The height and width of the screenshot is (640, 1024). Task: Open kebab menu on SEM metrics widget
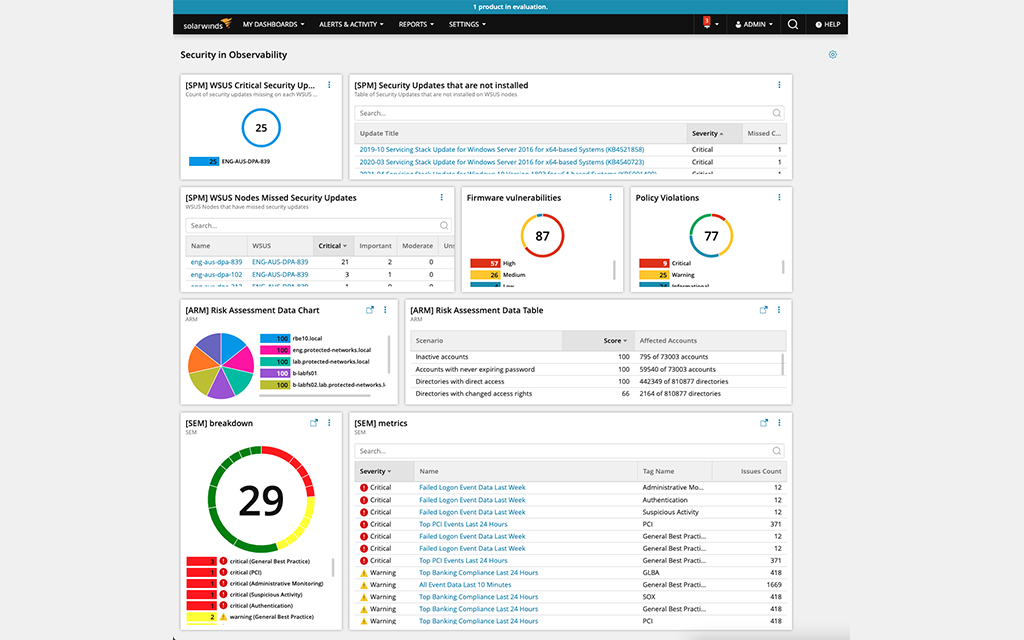[x=779, y=423]
